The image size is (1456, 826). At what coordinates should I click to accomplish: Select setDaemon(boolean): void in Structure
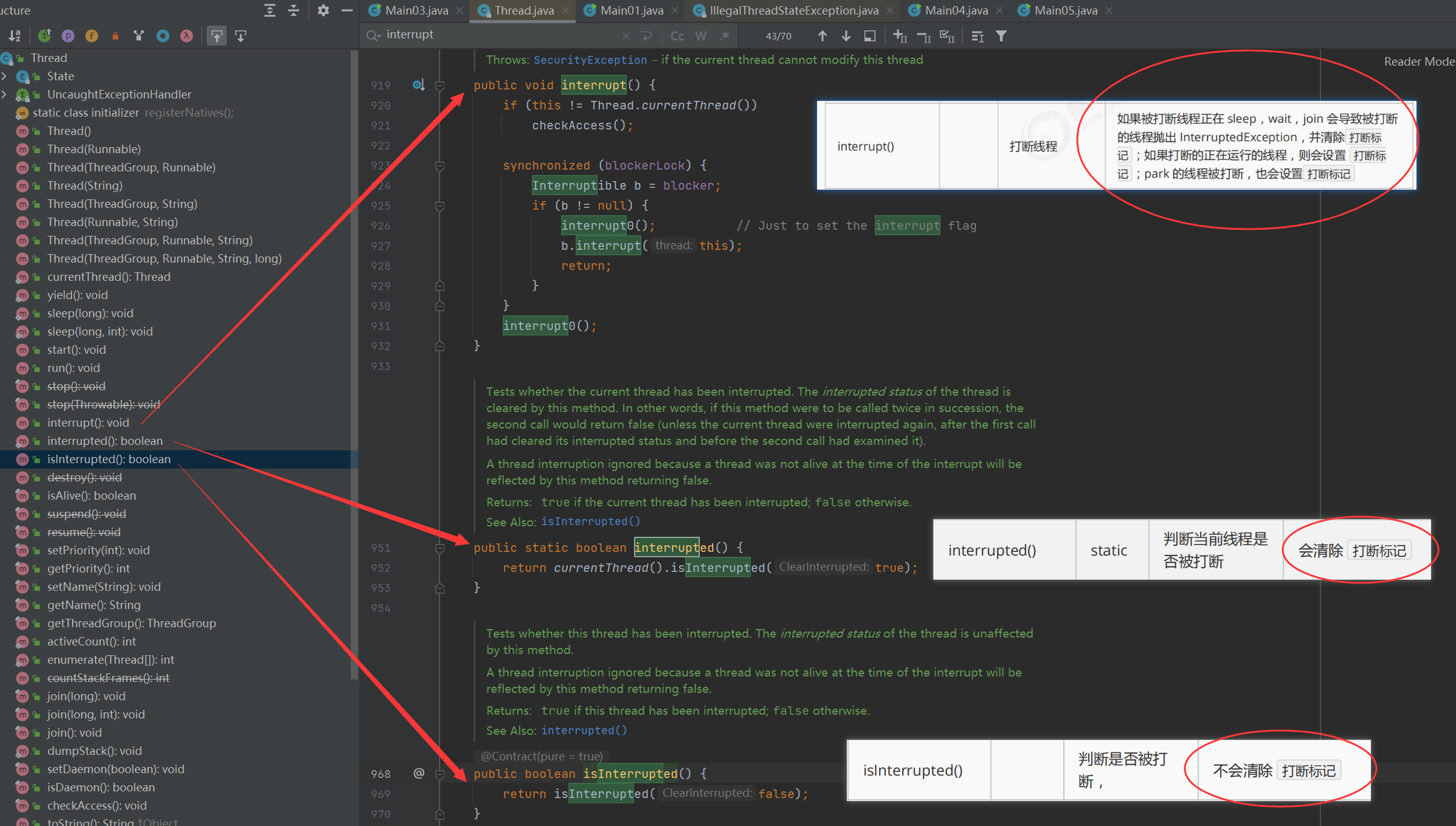point(116,769)
